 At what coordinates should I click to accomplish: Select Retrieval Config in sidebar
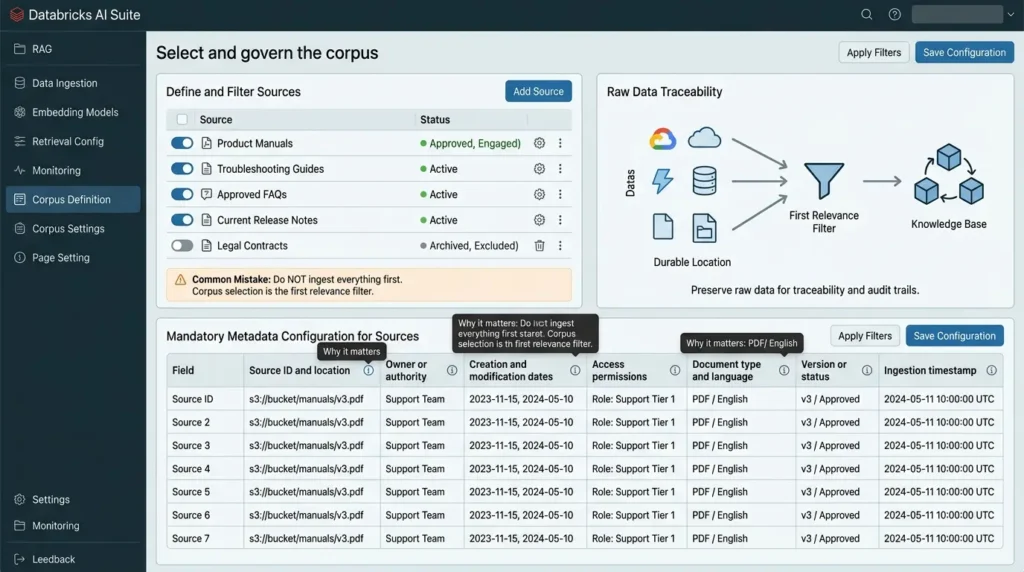pos(73,141)
